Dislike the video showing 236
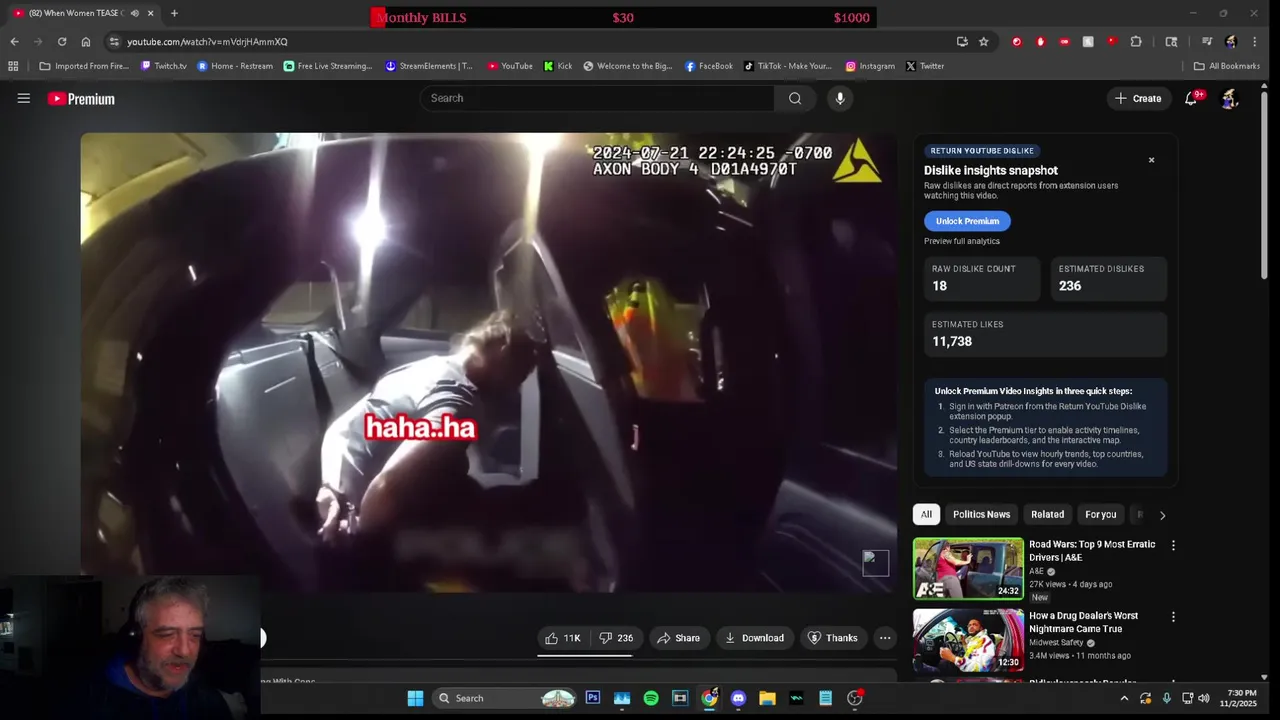This screenshot has height=720, width=1280. pyautogui.click(x=616, y=638)
